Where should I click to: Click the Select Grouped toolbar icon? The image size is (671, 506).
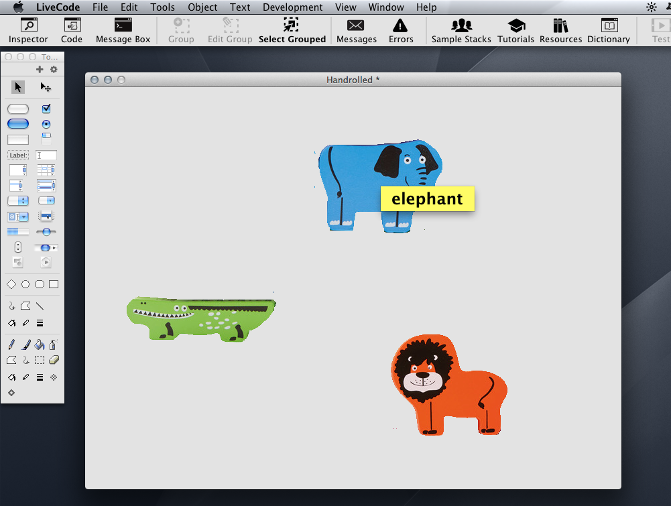pyautogui.click(x=291, y=30)
